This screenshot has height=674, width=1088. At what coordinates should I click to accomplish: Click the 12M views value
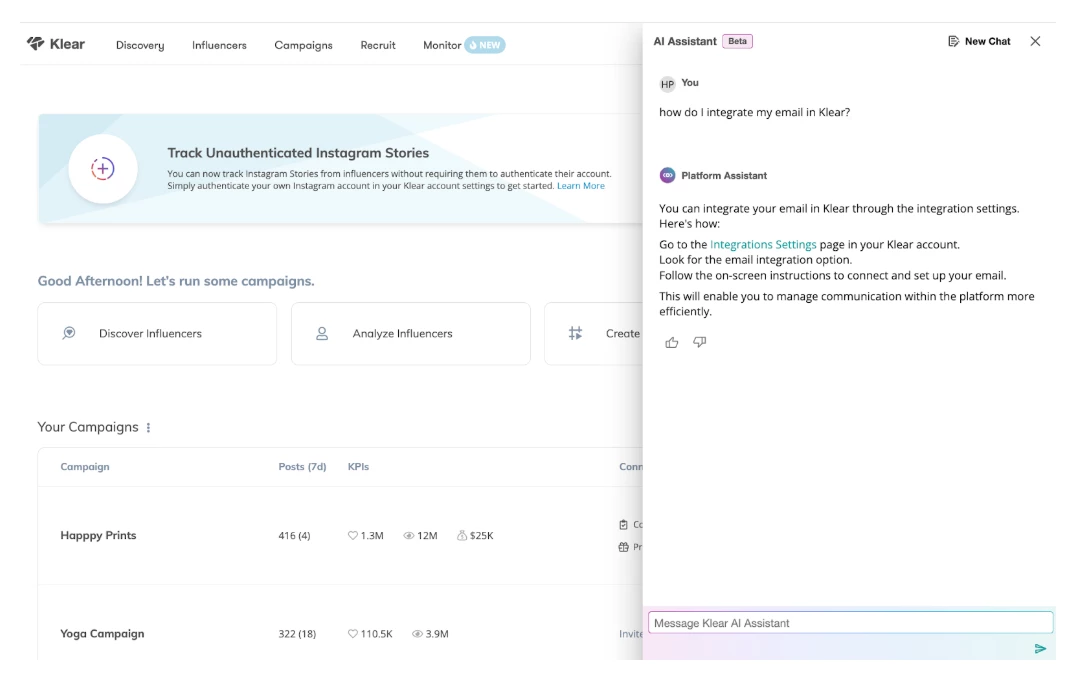(x=427, y=536)
